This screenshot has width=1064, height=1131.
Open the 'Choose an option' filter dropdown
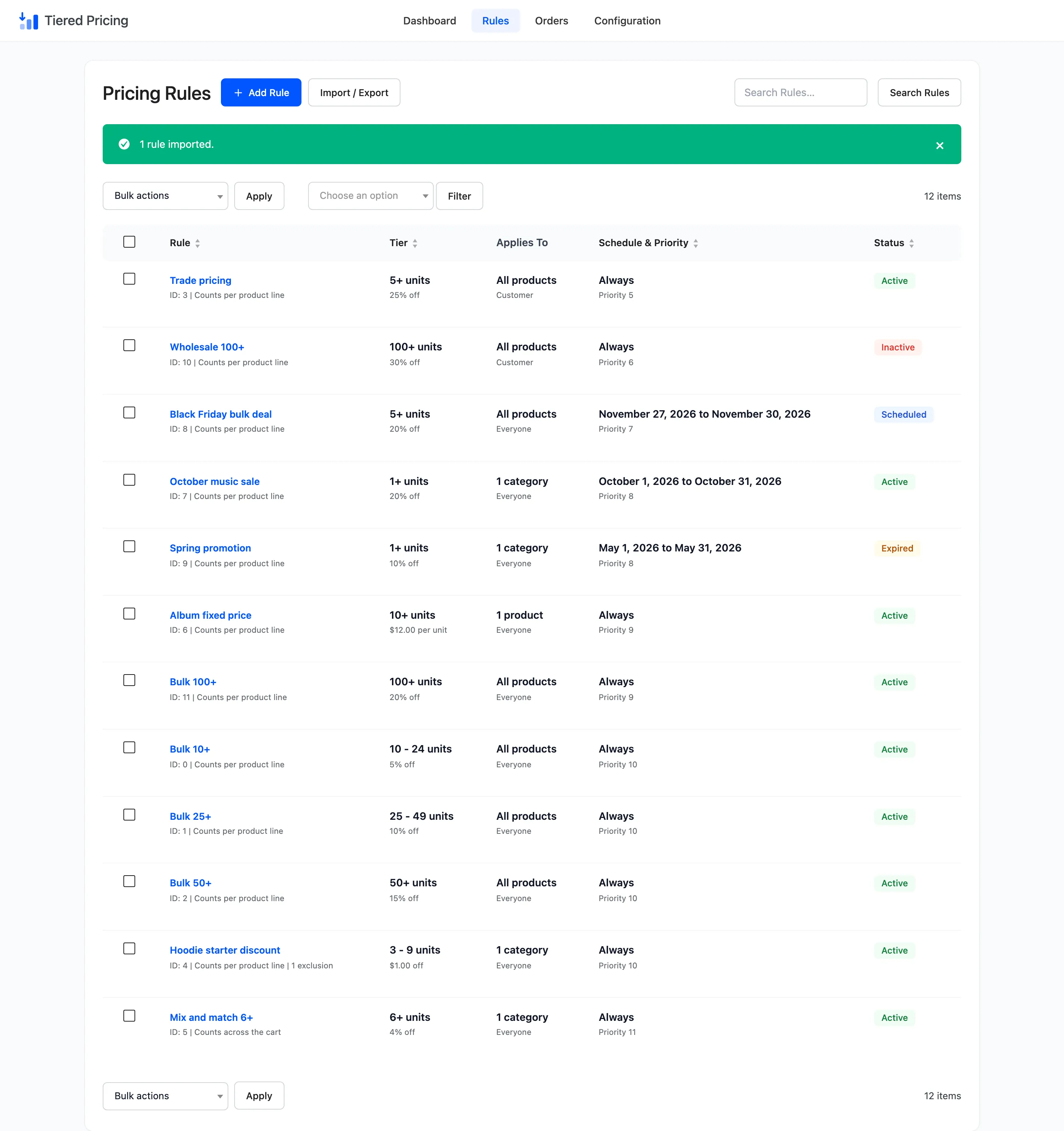coord(371,196)
